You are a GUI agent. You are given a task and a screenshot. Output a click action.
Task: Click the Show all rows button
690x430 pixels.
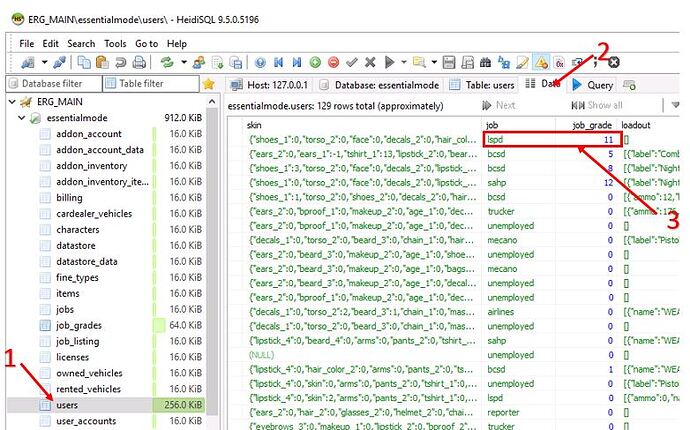point(597,105)
